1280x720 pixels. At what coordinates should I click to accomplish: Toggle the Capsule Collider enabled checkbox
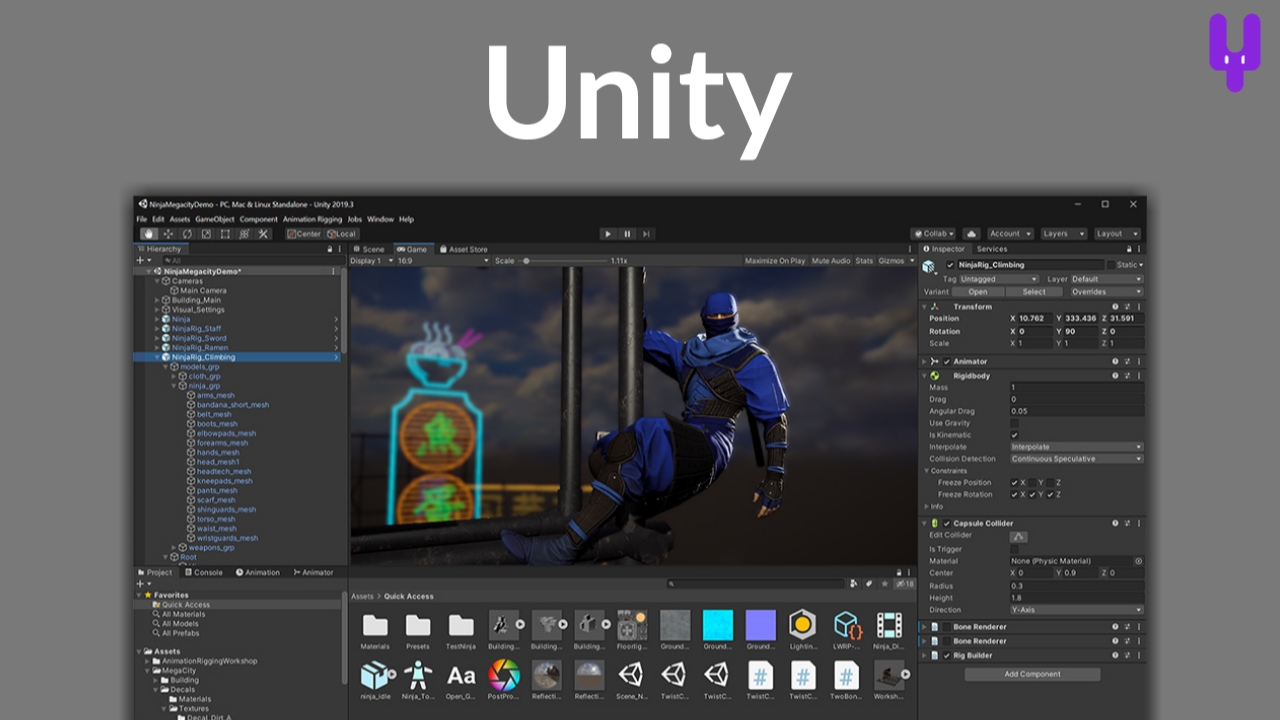(947, 523)
